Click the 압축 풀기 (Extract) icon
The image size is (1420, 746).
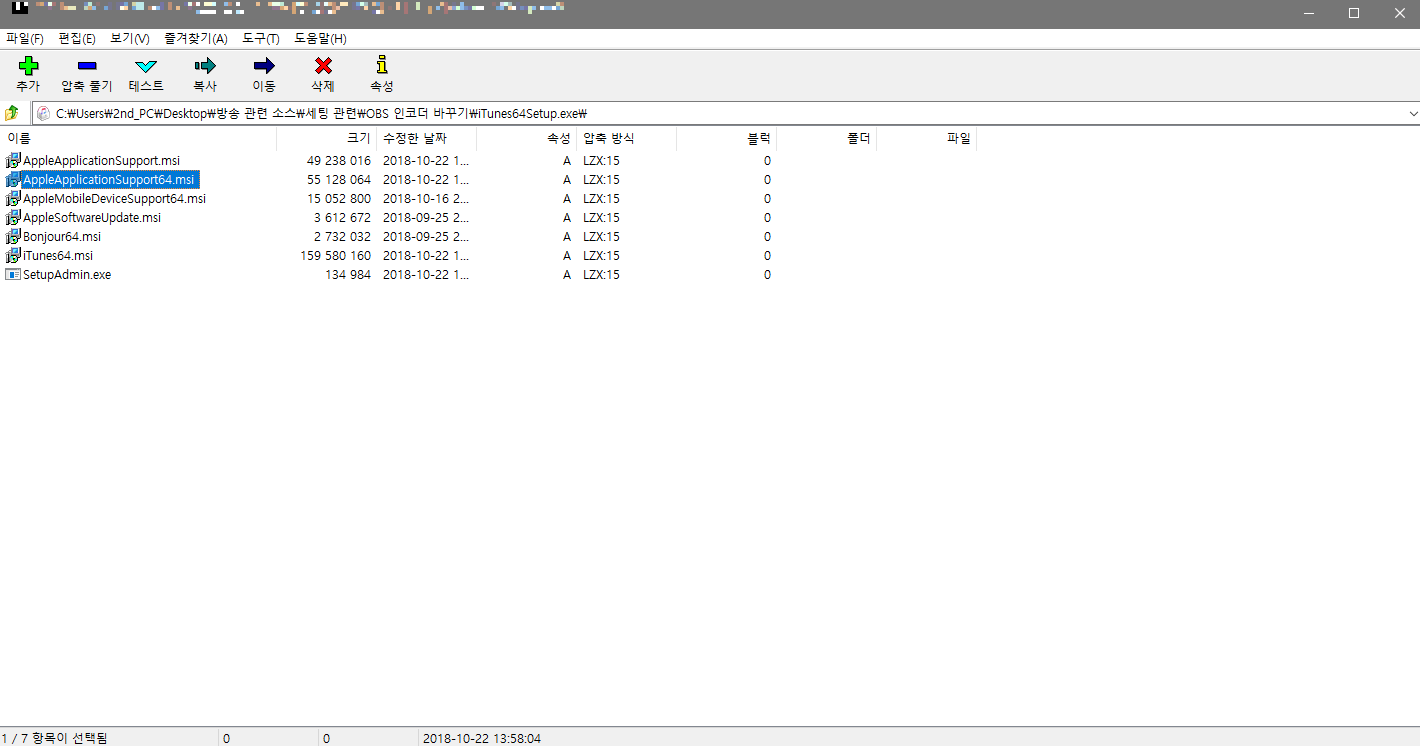point(86,72)
